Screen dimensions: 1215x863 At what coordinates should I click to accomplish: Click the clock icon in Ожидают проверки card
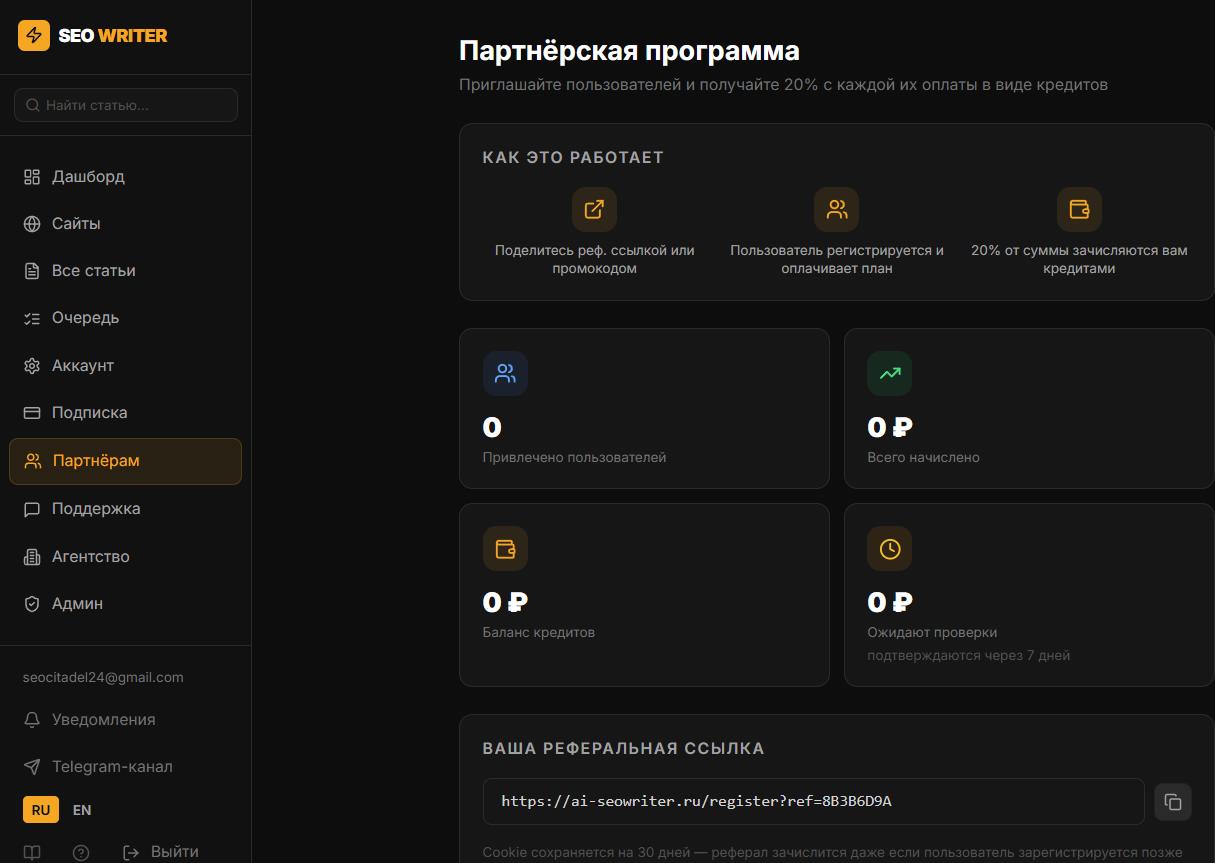point(889,548)
